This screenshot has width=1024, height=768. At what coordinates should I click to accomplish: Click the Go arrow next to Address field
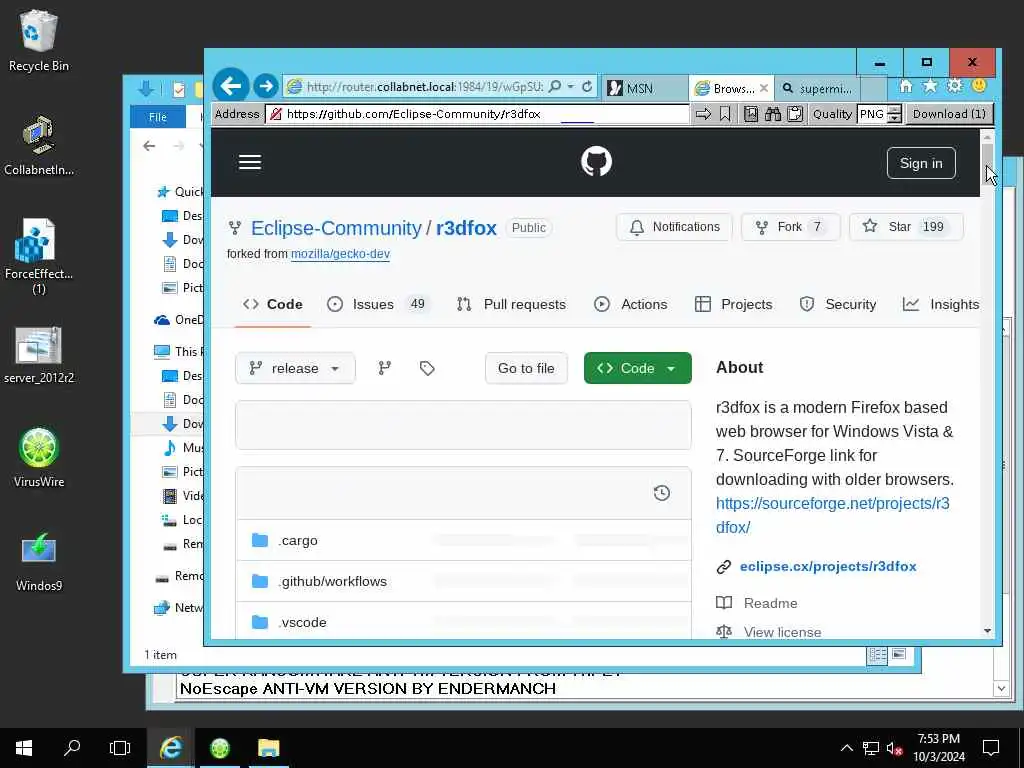tap(703, 114)
